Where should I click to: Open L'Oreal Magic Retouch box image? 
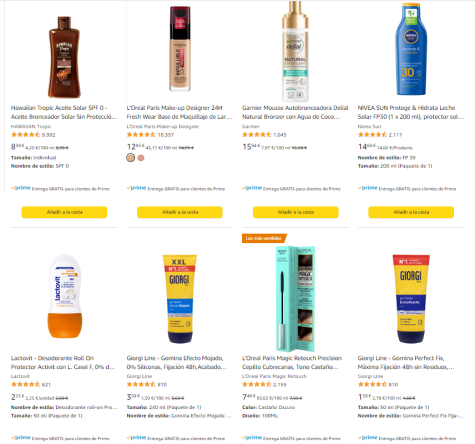(295, 299)
